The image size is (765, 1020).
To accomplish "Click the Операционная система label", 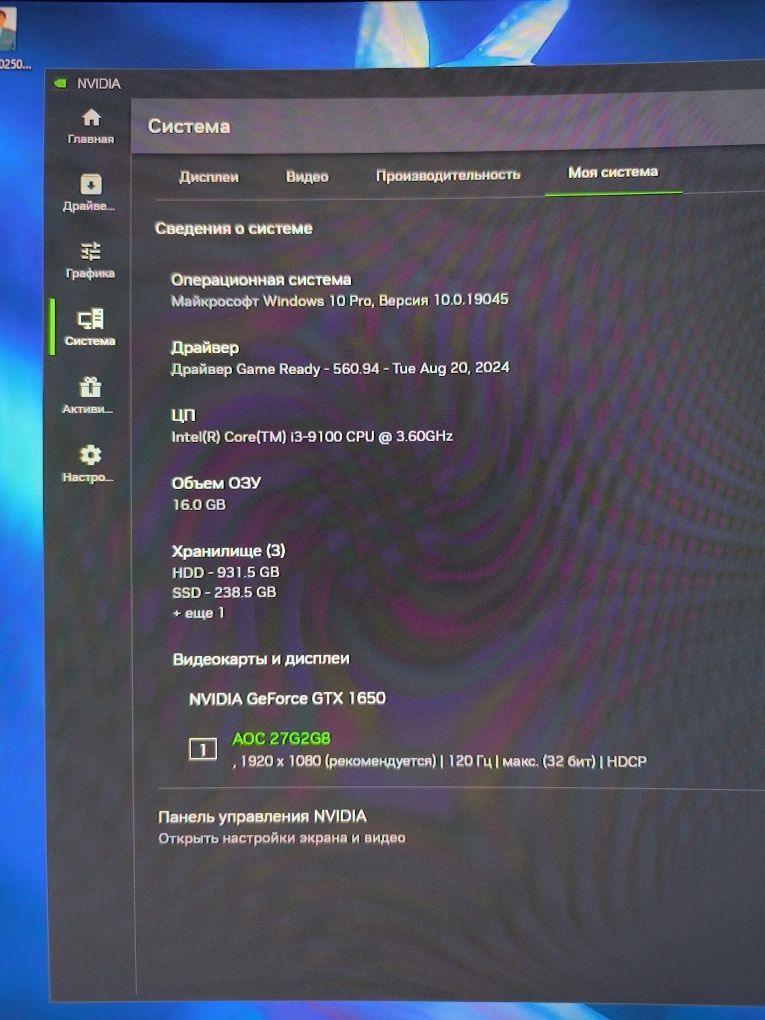I will click(x=261, y=280).
